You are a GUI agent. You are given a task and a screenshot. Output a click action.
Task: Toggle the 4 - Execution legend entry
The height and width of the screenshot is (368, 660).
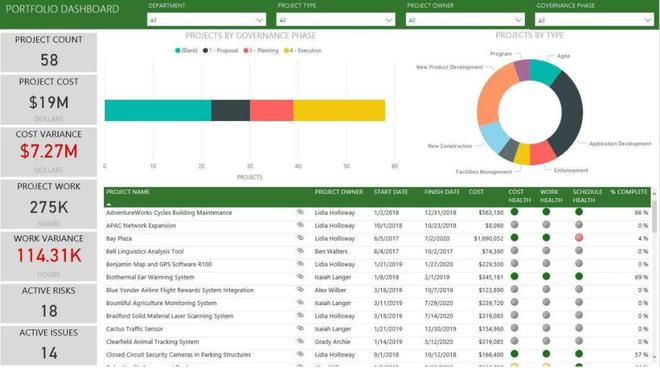point(303,51)
